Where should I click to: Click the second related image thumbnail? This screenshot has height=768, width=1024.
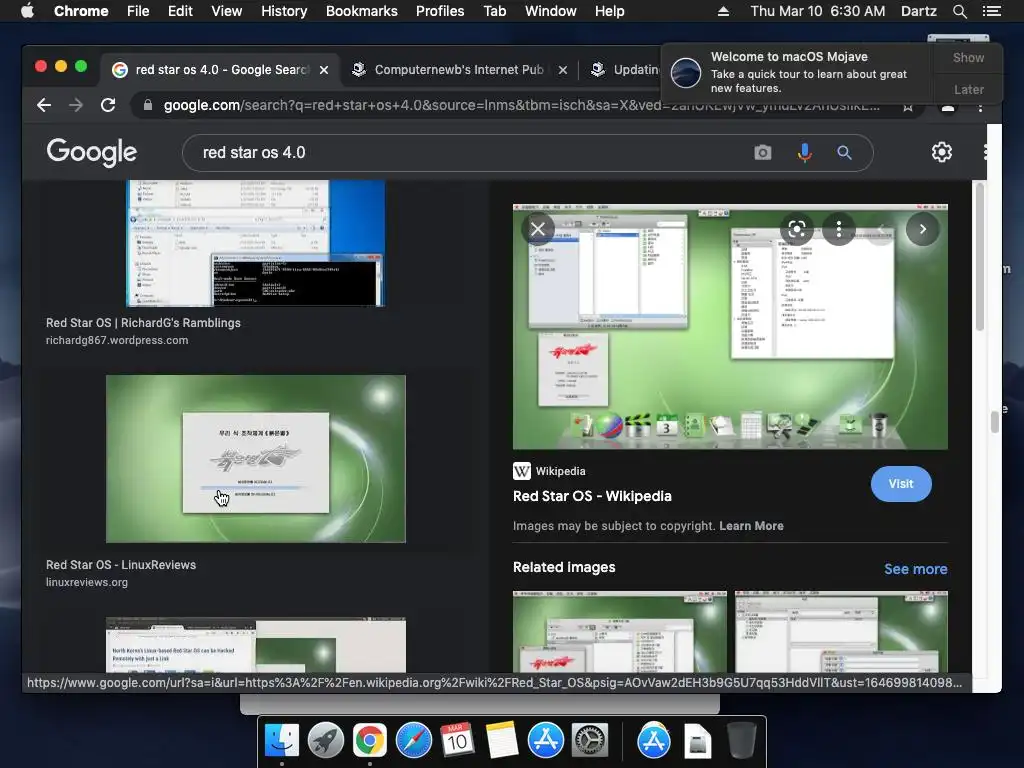coord(841,632)
